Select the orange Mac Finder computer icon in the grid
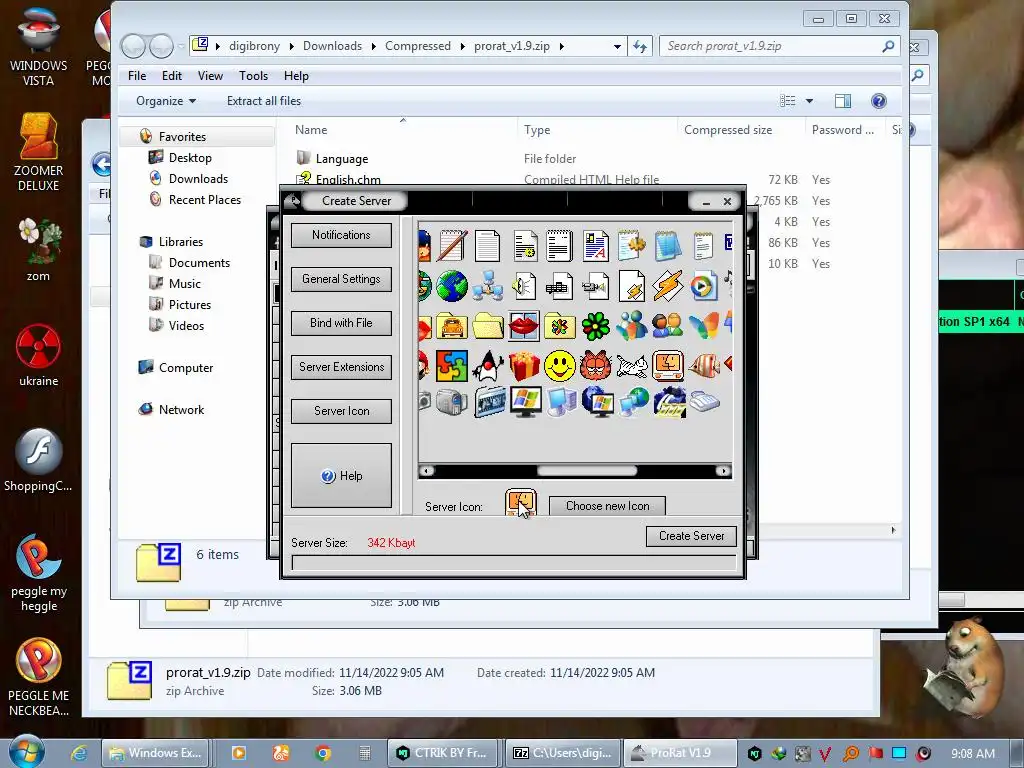The image size is (1024, 768). [667, 366]
